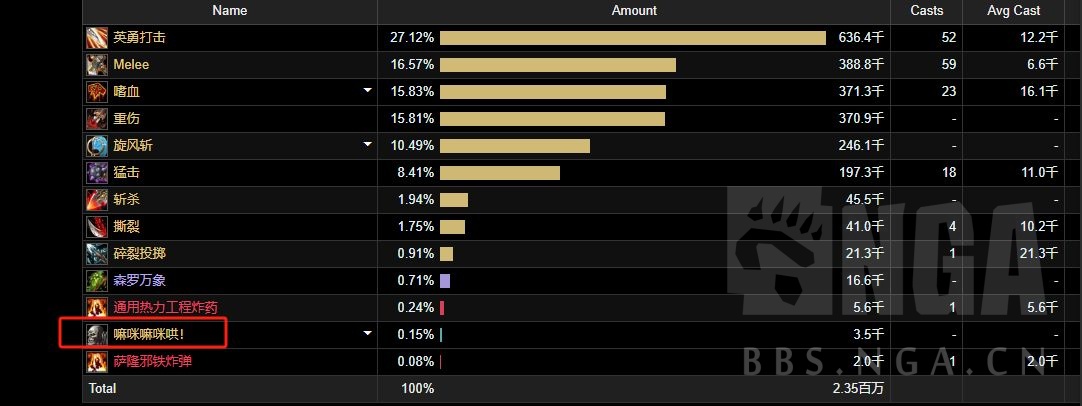Click the 旋风斩 spell icon
This screenshot has width=1082, height=406.
coord(97,146)
